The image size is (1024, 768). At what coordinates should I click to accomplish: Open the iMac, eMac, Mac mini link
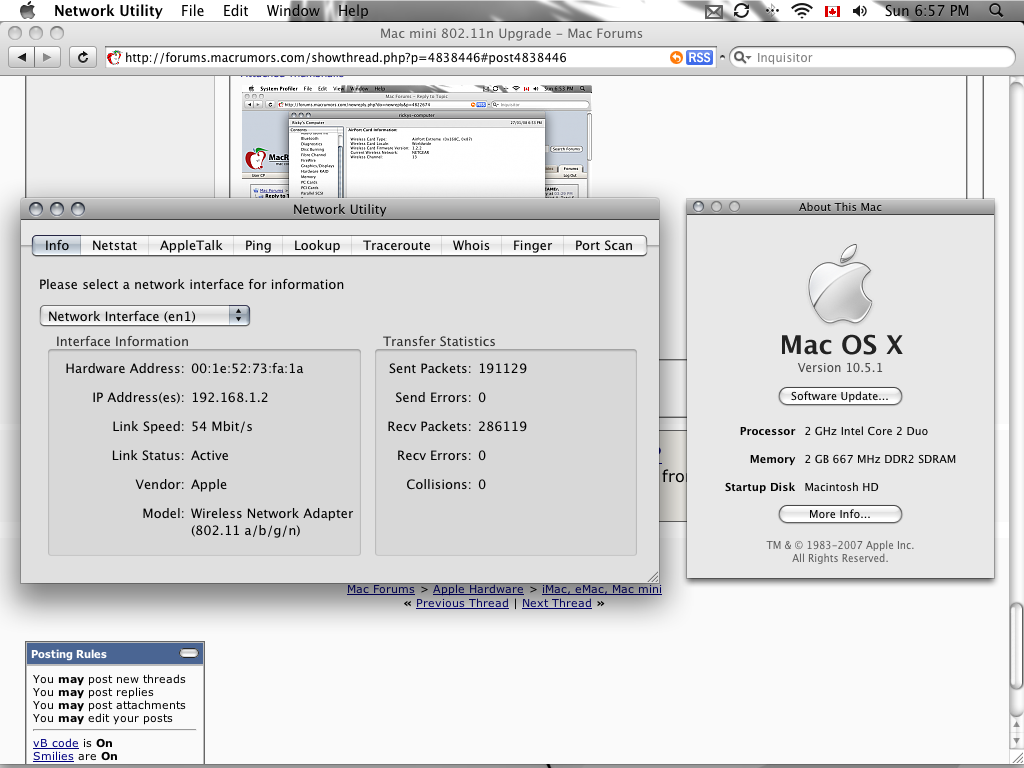[x=601, y=589]
